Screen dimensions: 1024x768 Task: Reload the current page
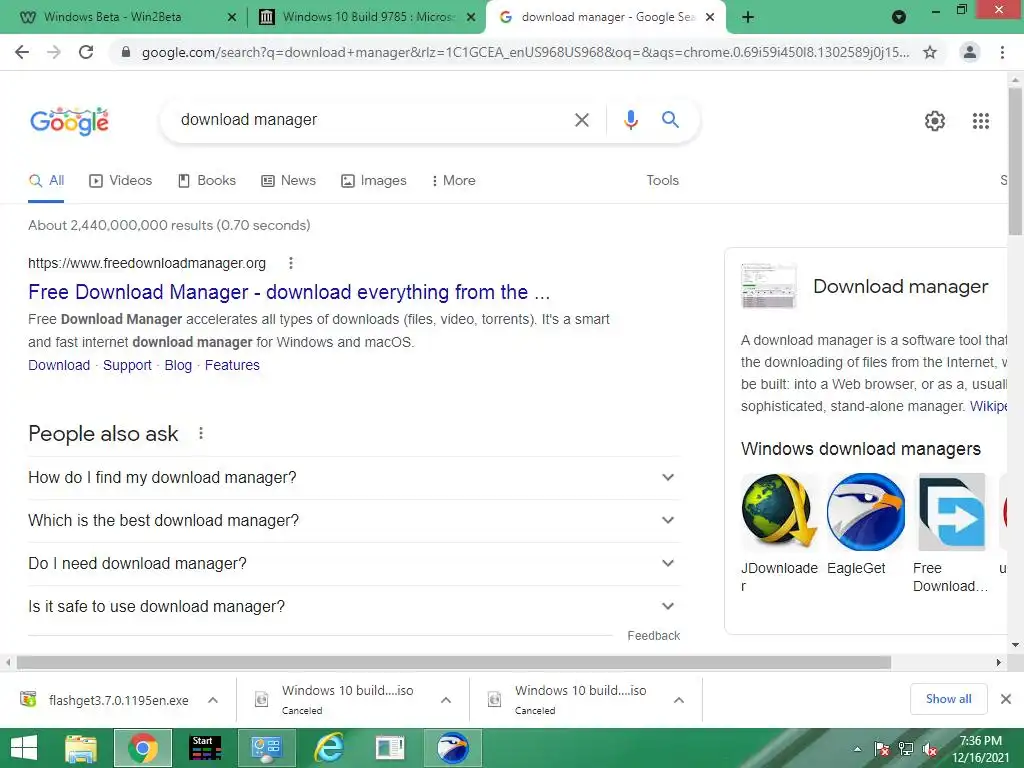pos(86,52)
